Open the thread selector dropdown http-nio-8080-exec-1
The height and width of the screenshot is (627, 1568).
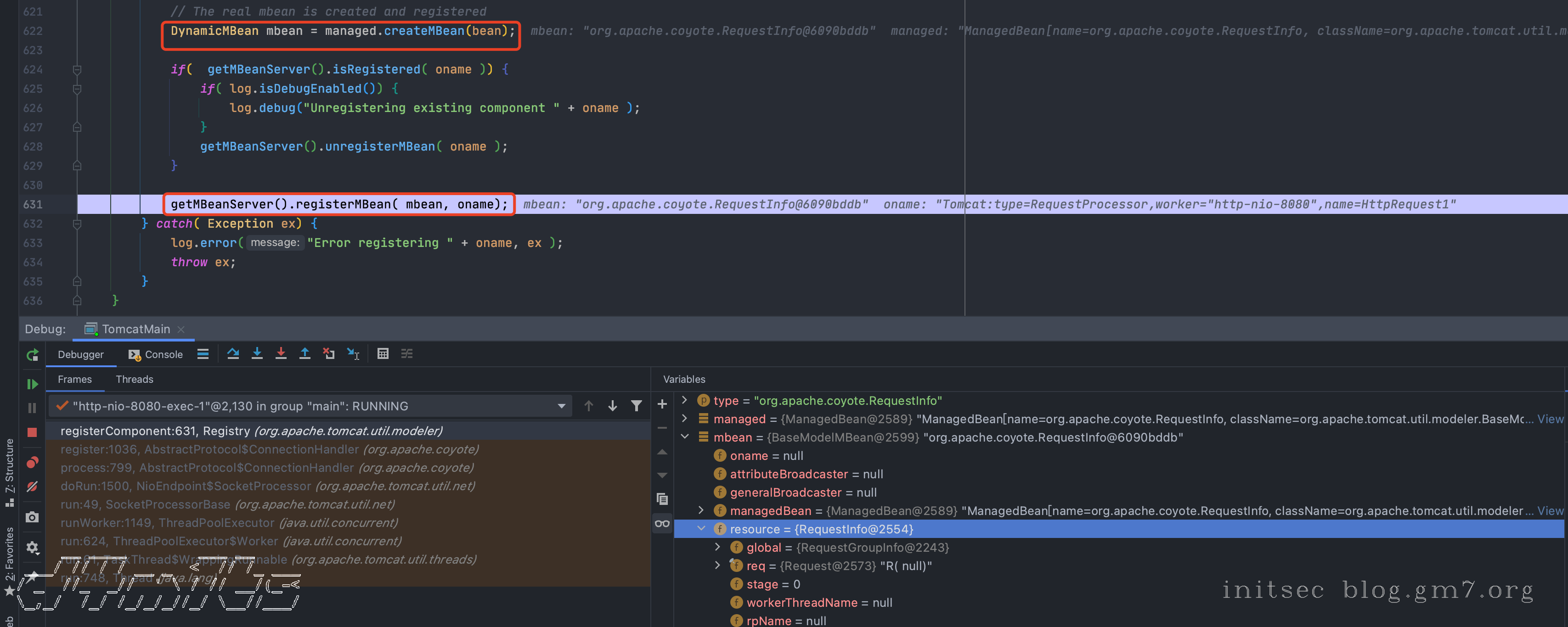[x=561, y=406]
